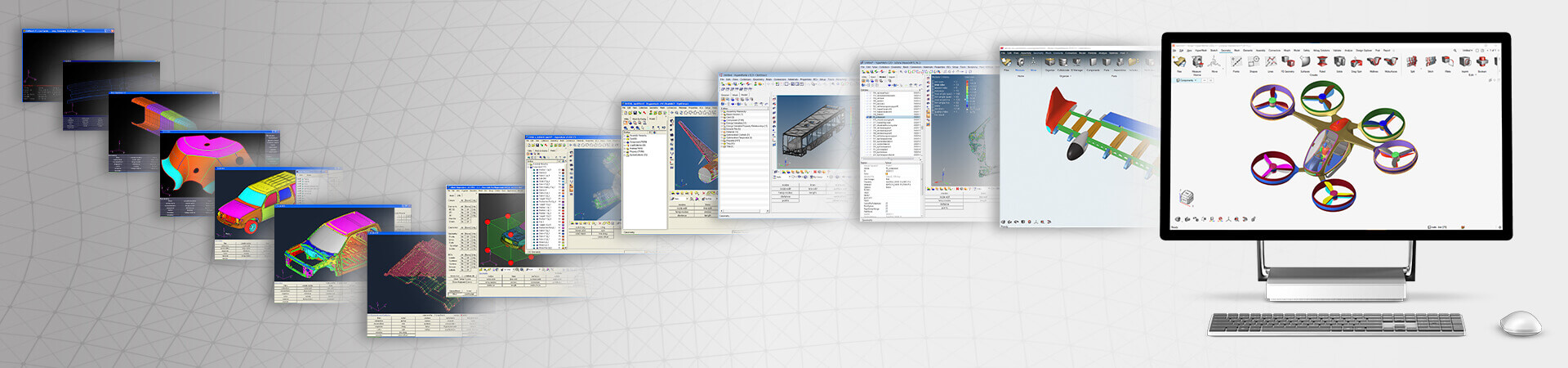The width and height of the screenshot is (1568, 368).
Task: Click the Fillets tool button
Action: (1447, 61)
